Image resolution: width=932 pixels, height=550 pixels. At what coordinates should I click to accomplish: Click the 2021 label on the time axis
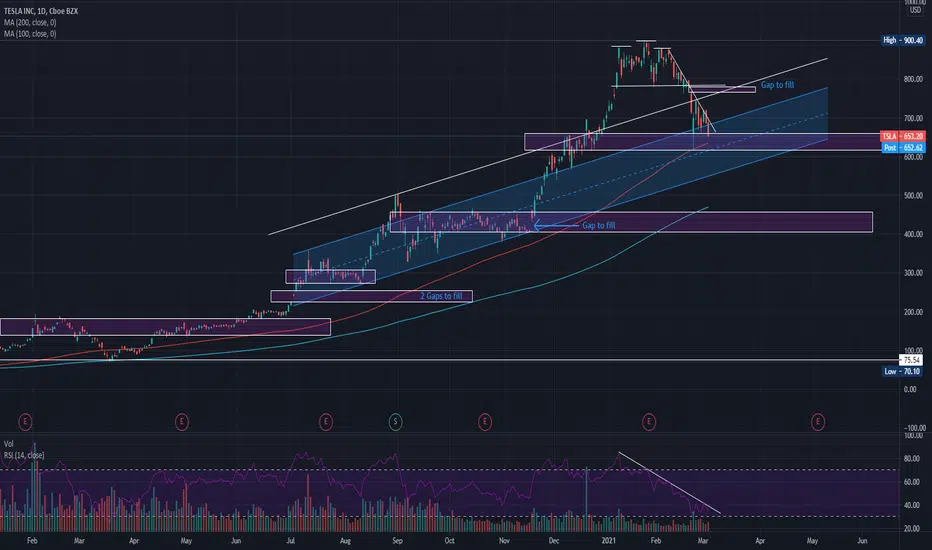(609, 540)
